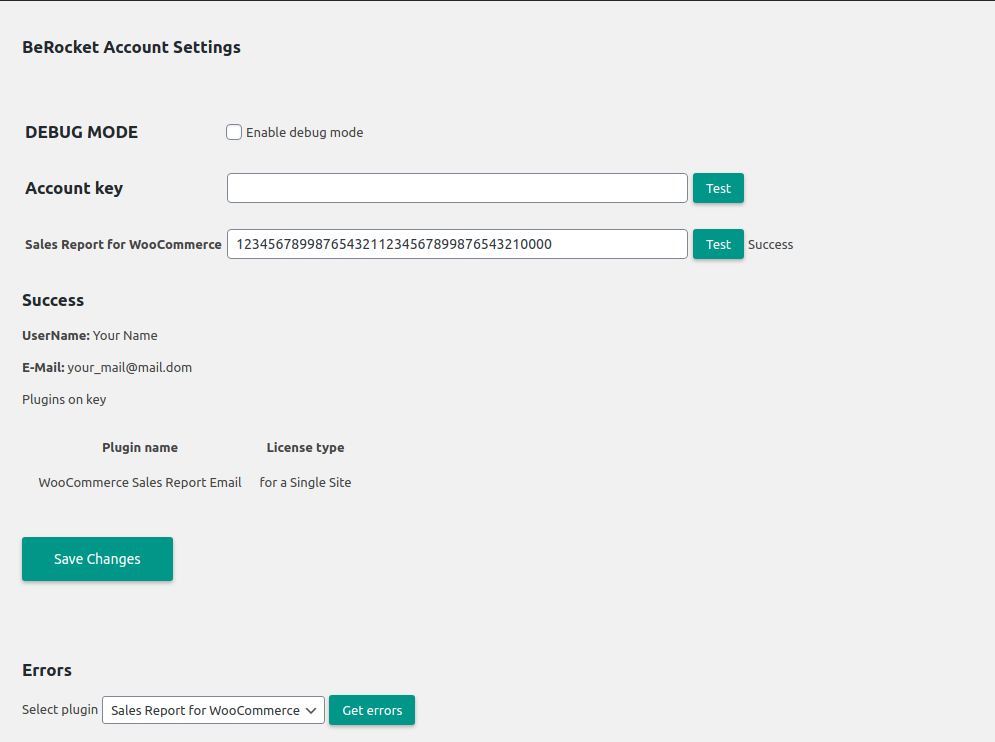Click the BeRocket Account Settings heading
This screenshot has height=742, width=995.
click(x=131, y=47)
